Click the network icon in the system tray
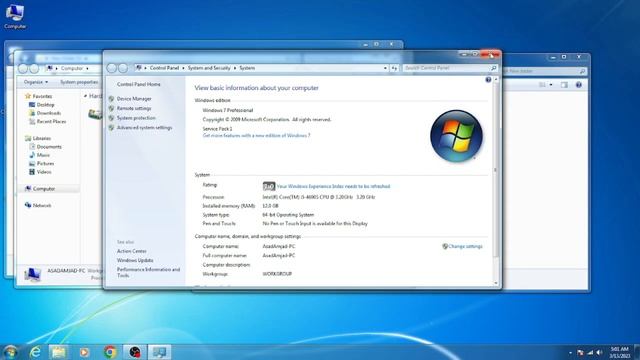 click(x=590, y=352)
